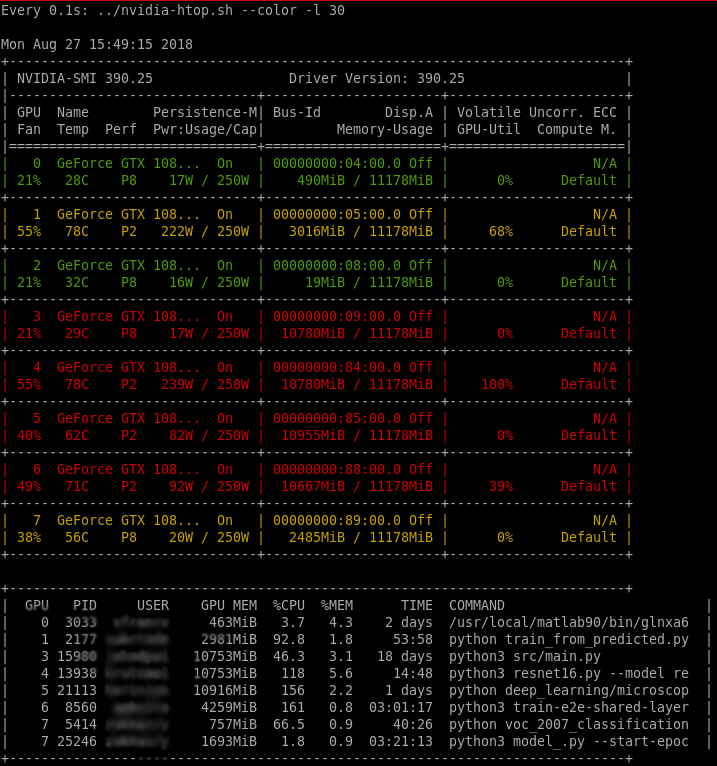This screenshot has height=766, width=717.
Task: Click GPU utilization '39%' of GPU 6
Action: tap(501, 487)
